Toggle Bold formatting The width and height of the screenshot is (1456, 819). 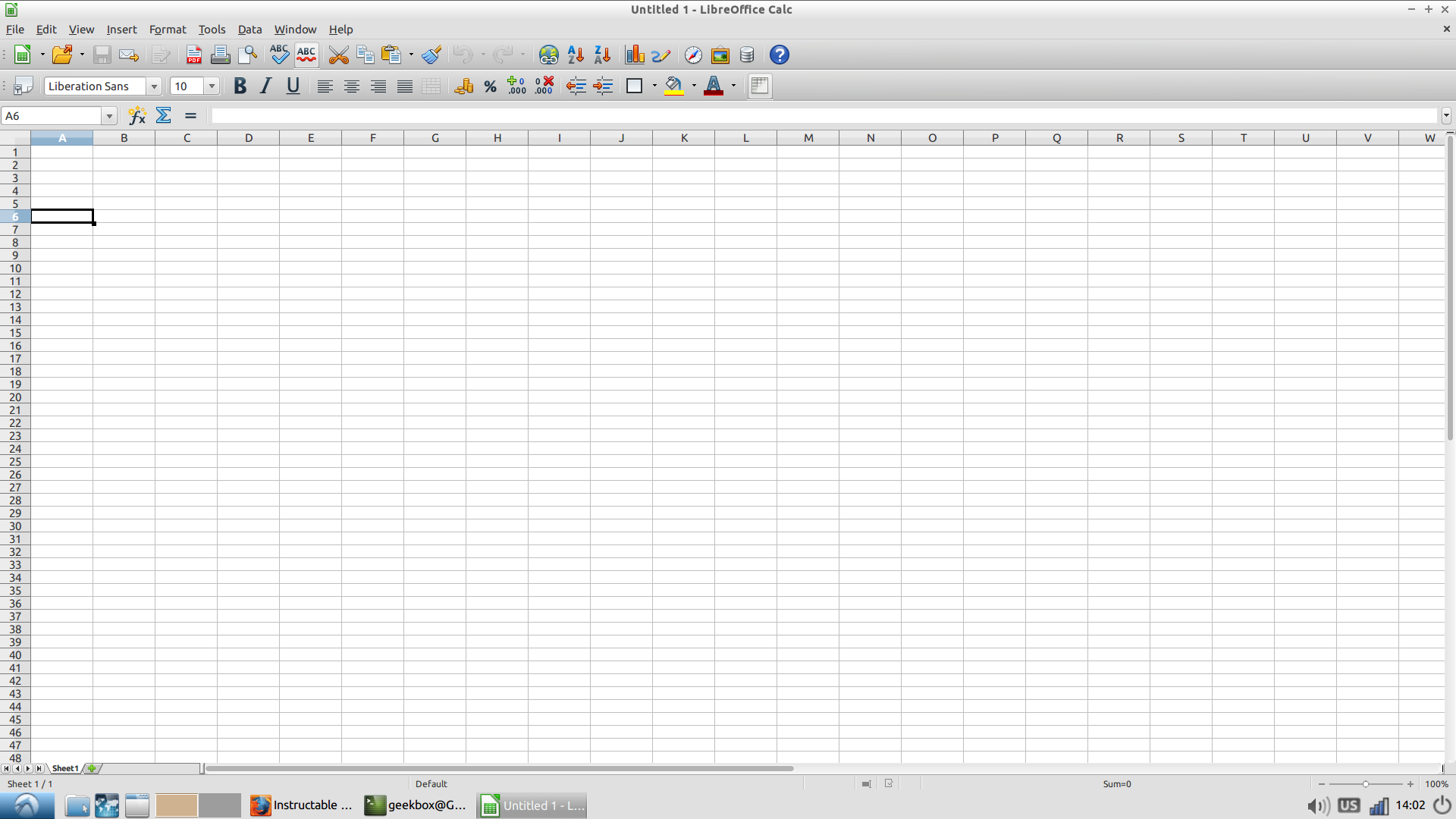pos(240,86)
